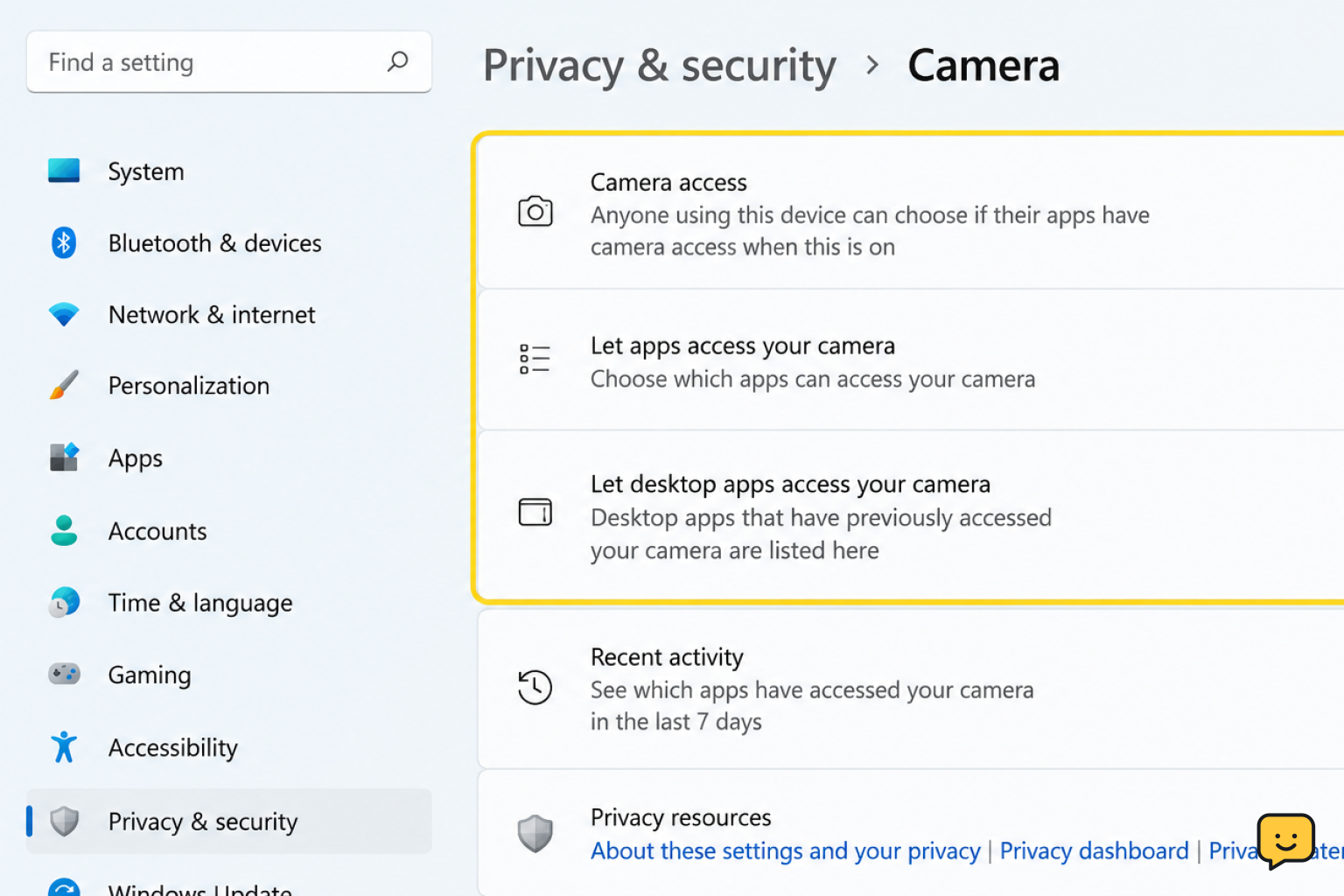
Task: Click the Network wifi icon
Action: click(64, 314)
